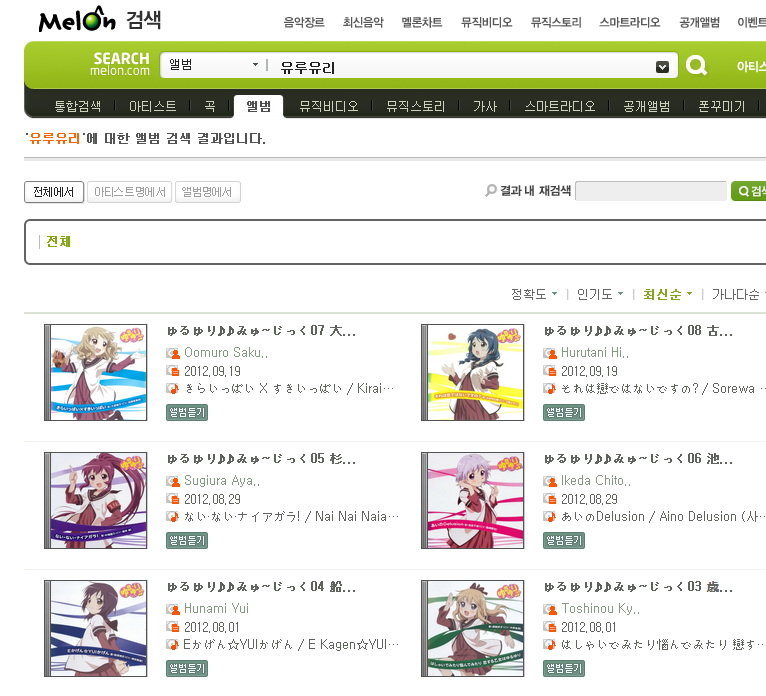
Task: Click magnifier icon next to 결과 내 재검색
Action: pyautogui.click(x=490, y=190)
